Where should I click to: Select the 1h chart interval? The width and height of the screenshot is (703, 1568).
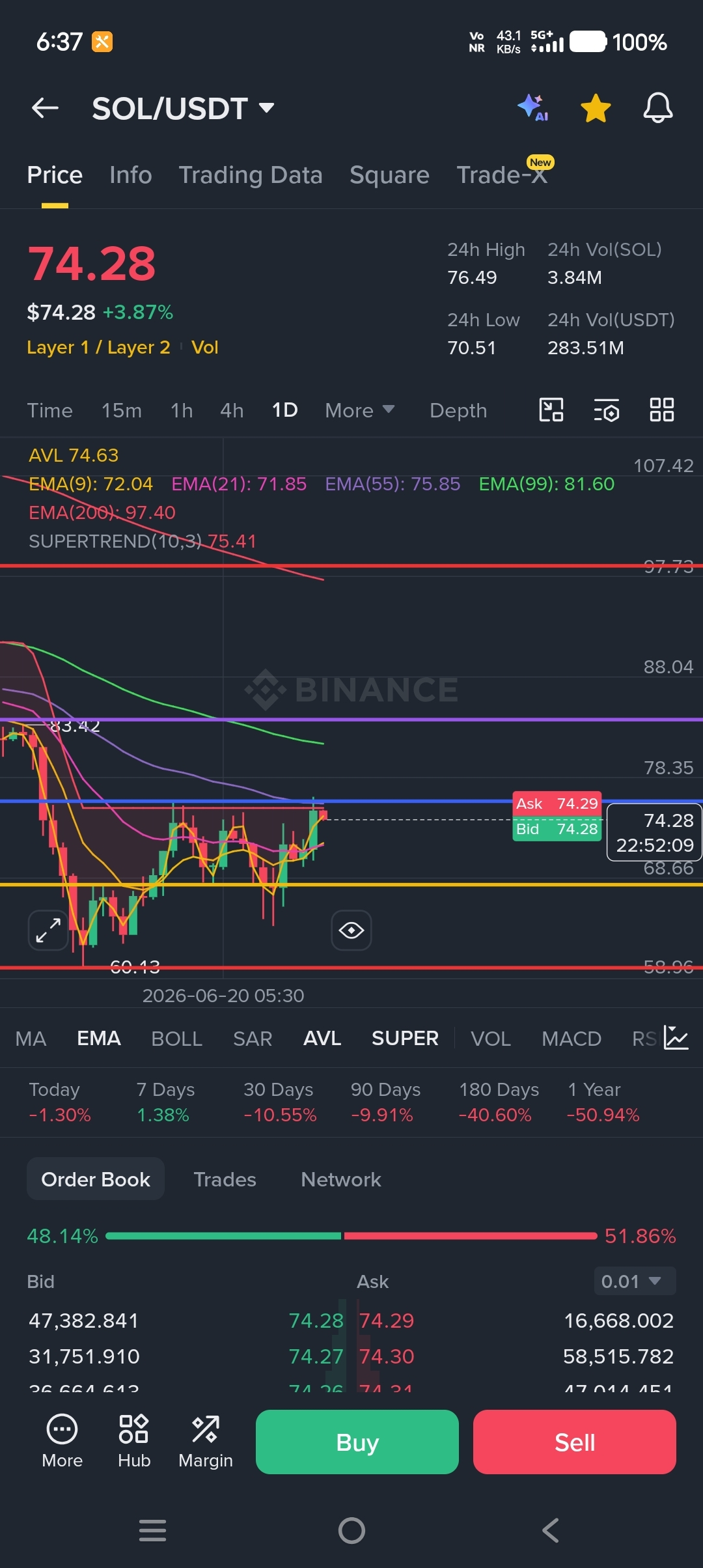[x=182, y=410]
